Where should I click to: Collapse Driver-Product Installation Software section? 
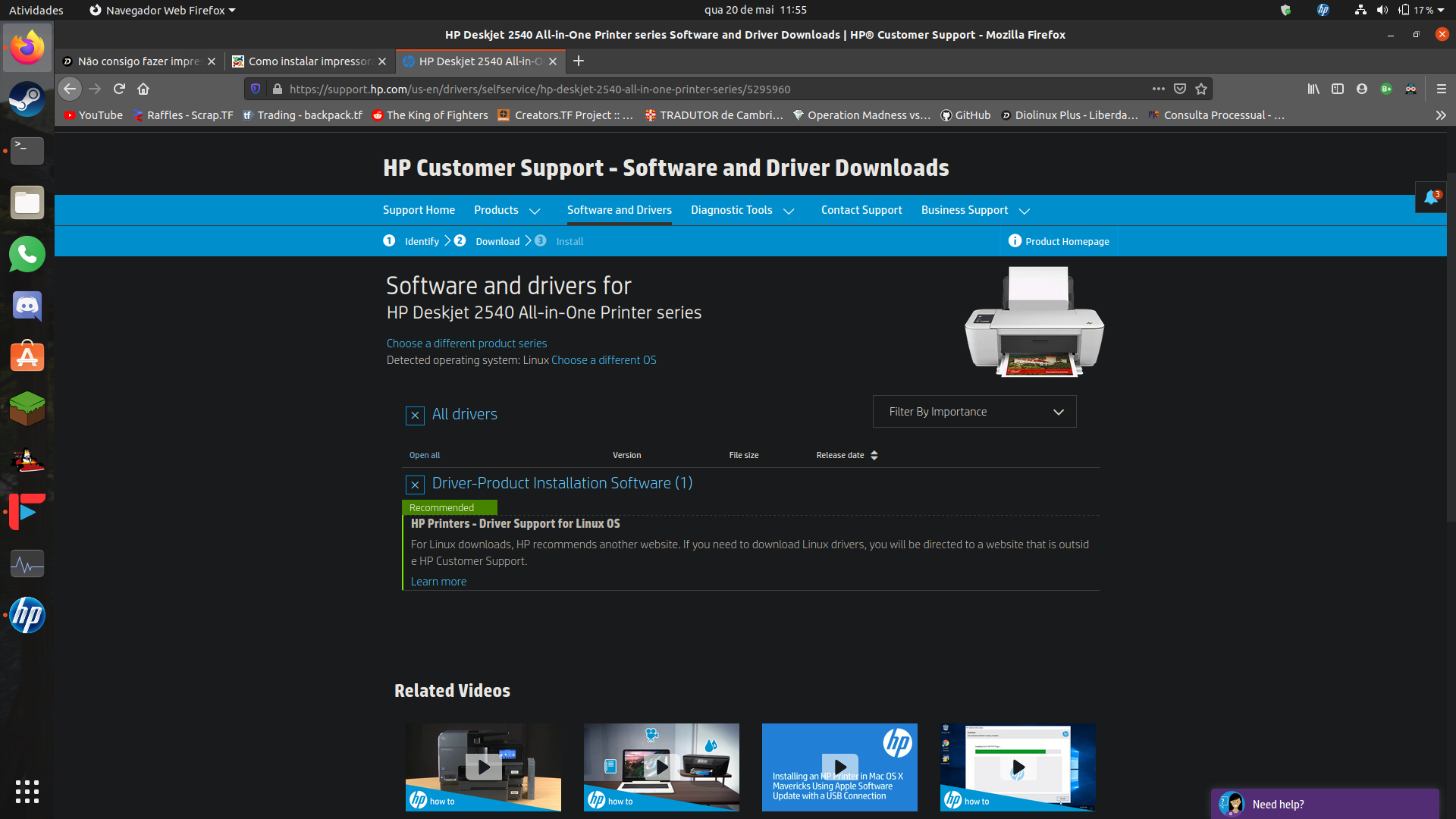pyautogui.click(x=415, y=485)
